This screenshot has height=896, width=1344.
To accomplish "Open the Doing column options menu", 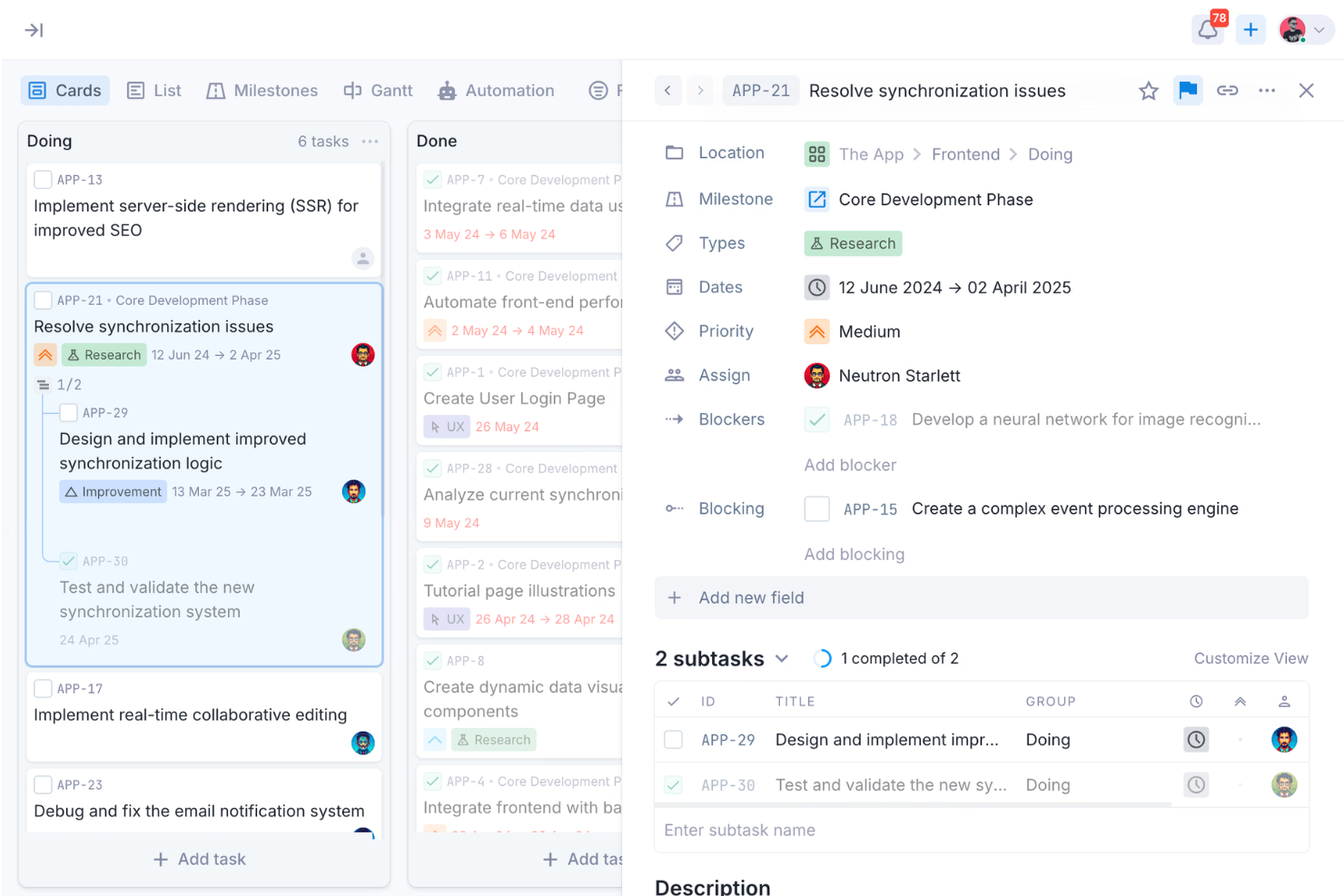I will (x=370, y=141).
